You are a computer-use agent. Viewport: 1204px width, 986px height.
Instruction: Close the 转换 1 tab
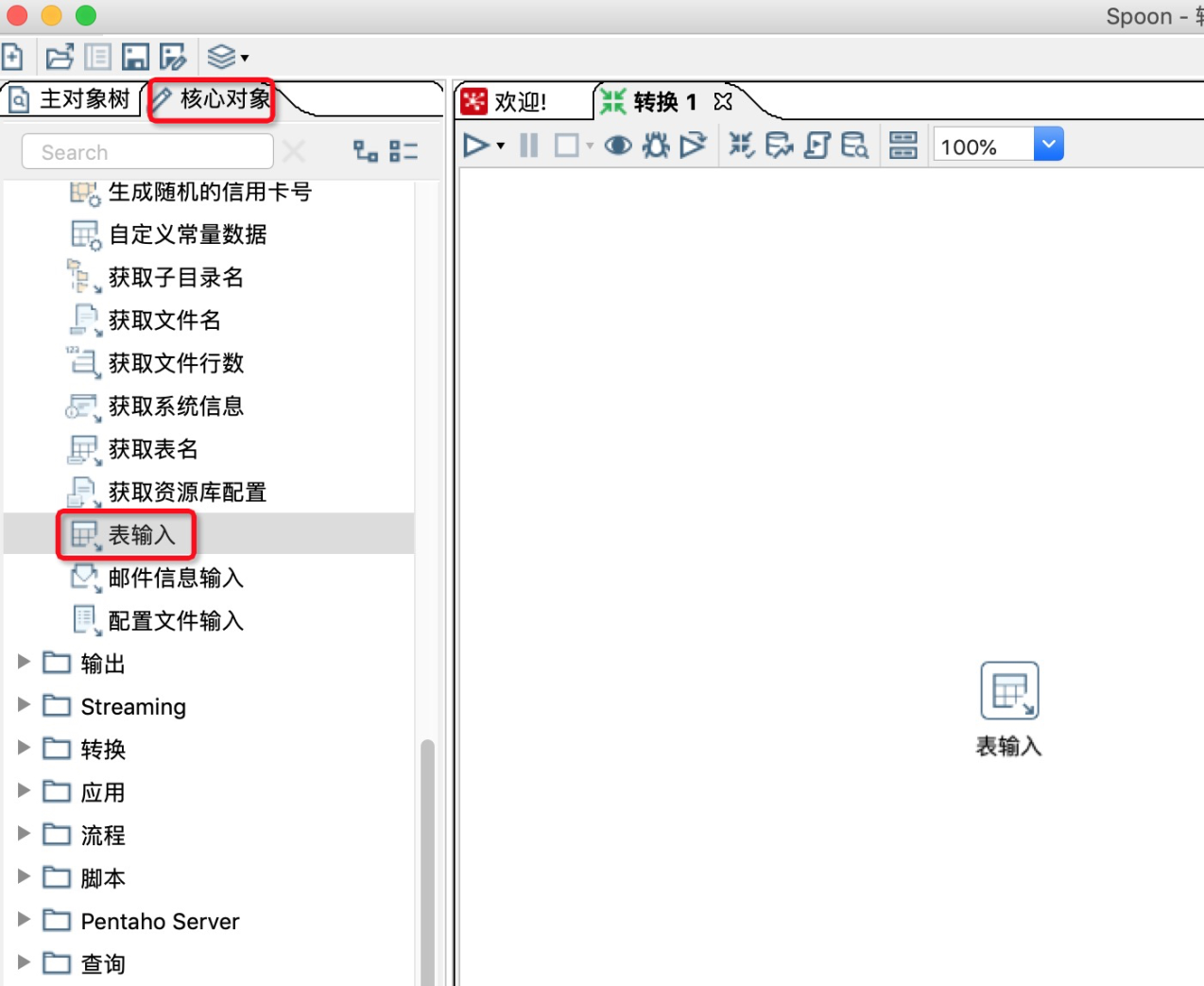click(x=723, y=101)
